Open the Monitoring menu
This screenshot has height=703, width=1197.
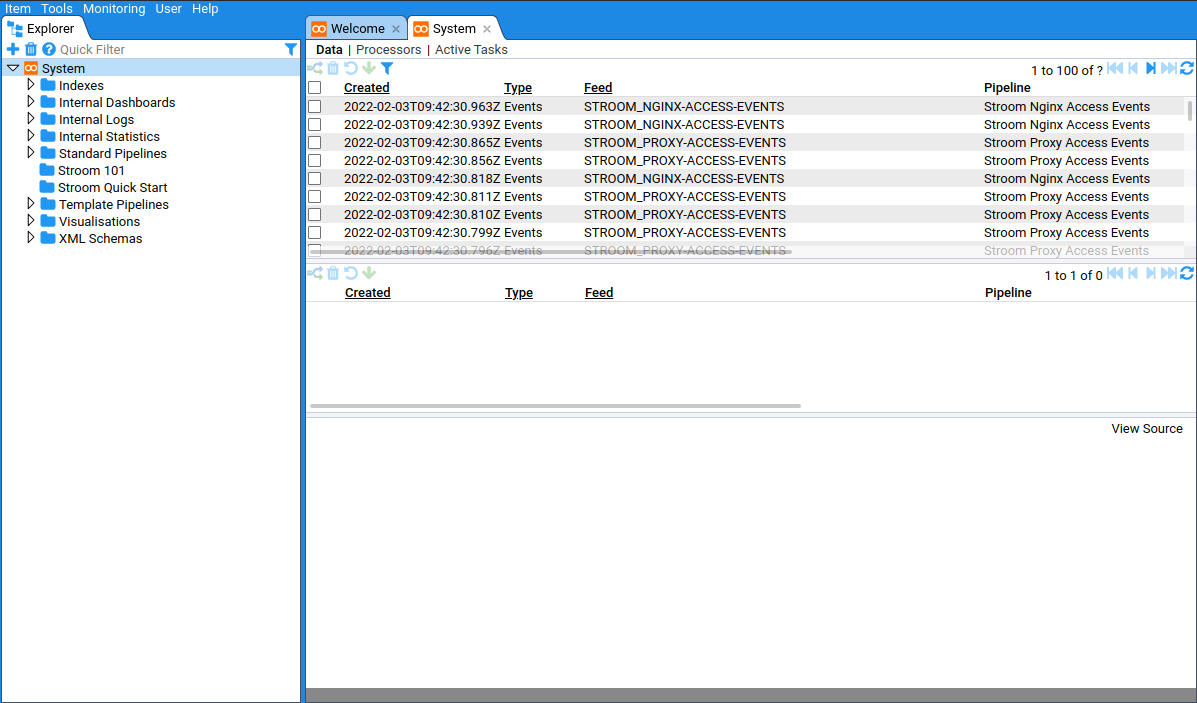114,8
